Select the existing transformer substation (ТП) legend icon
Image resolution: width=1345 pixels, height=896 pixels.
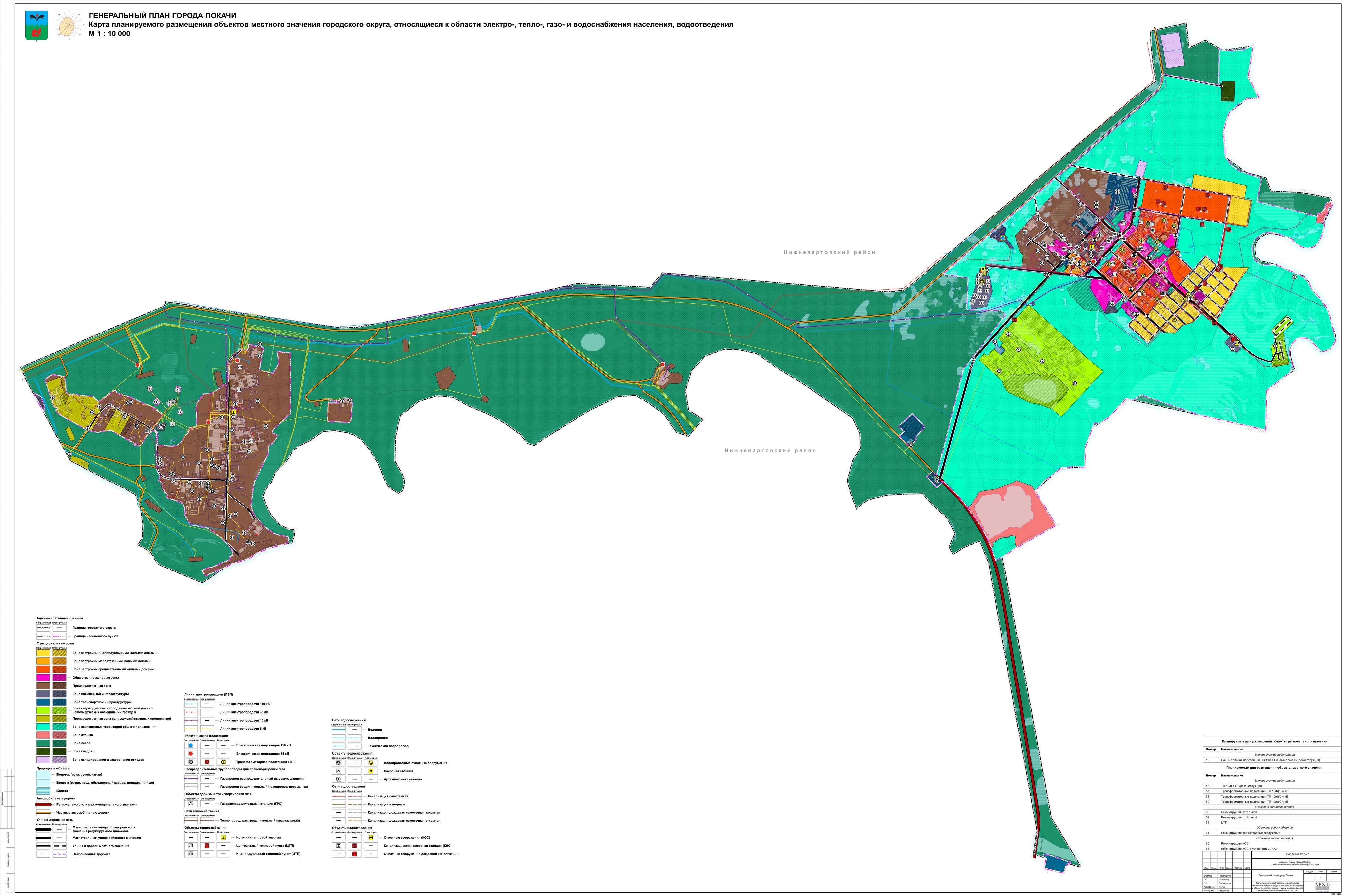click(x=191, y=762)
